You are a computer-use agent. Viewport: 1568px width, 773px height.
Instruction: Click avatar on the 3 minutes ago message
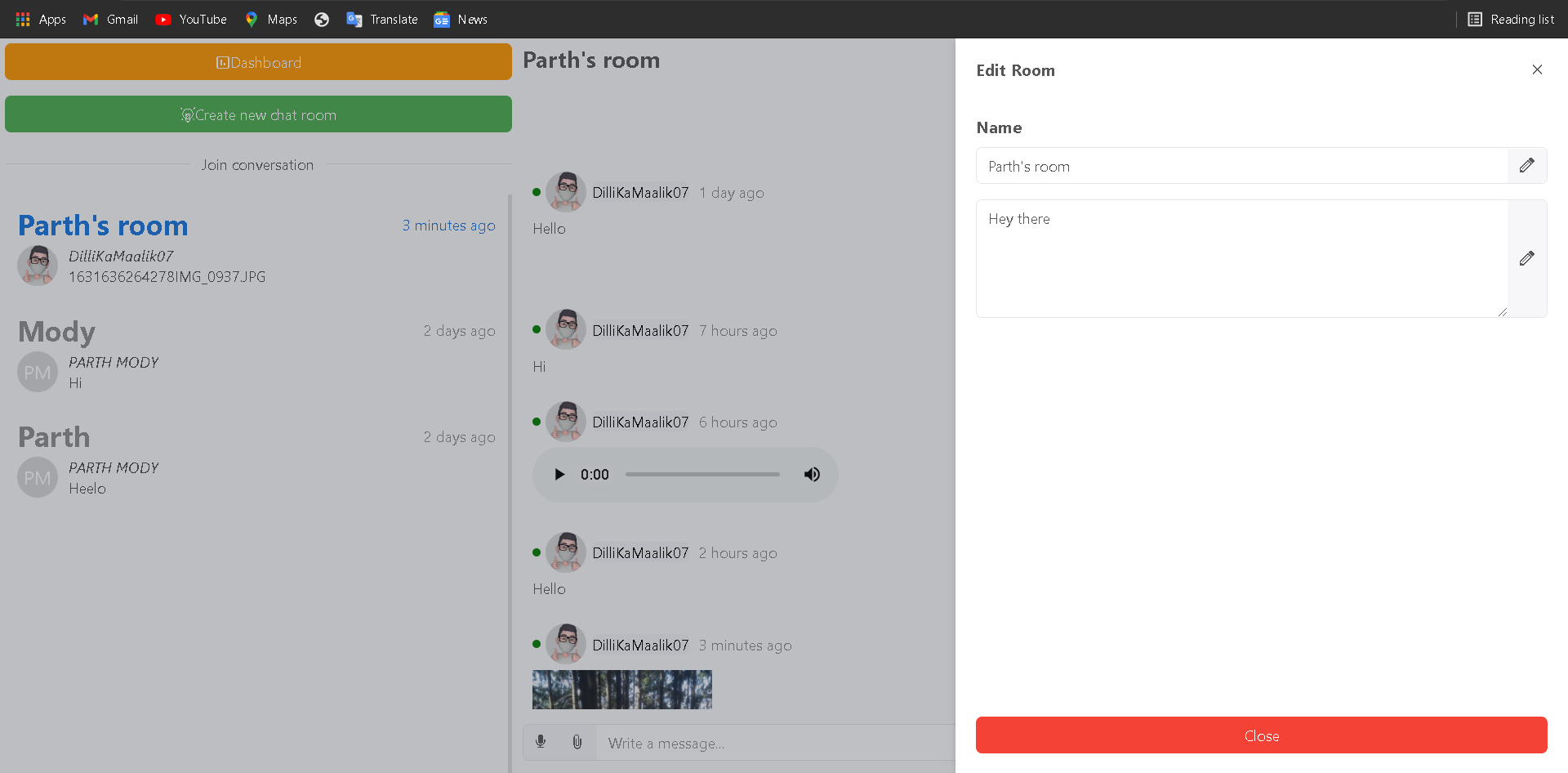click(566, 644)
